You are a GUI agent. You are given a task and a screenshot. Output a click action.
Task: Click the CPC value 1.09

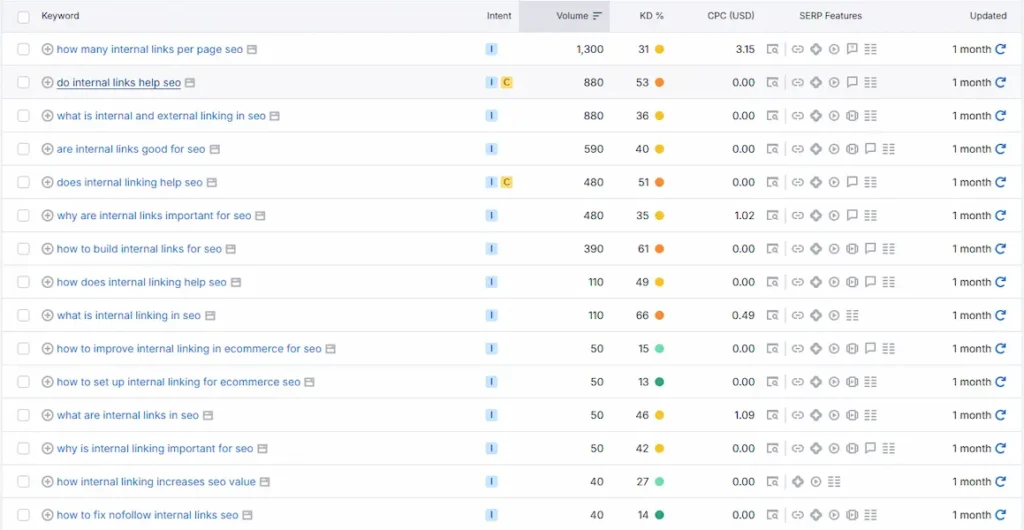coord(744,415)
